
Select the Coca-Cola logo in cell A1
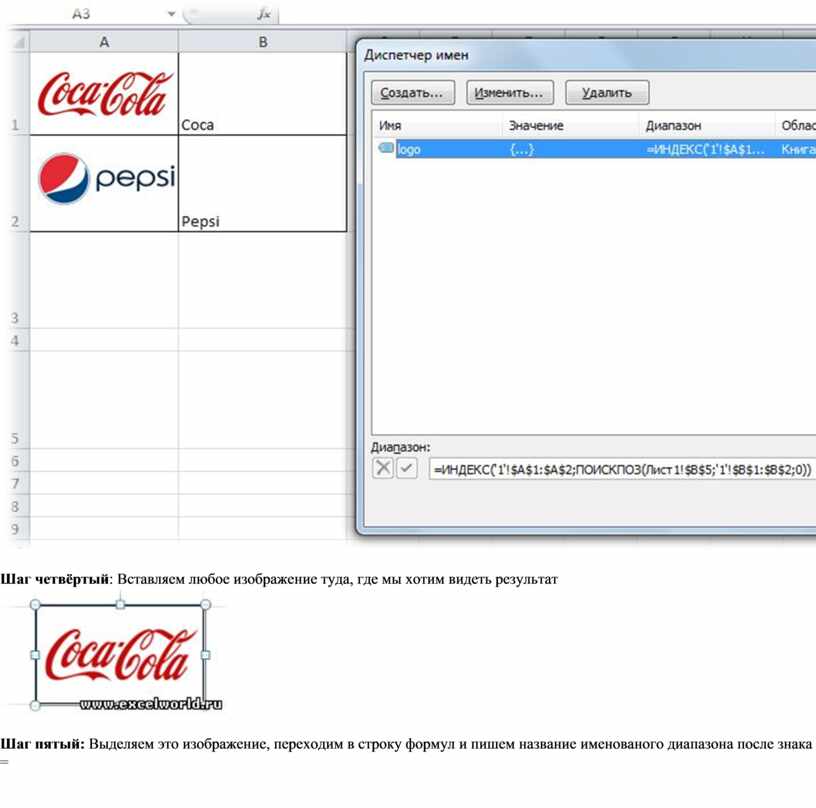coord(105,93)
